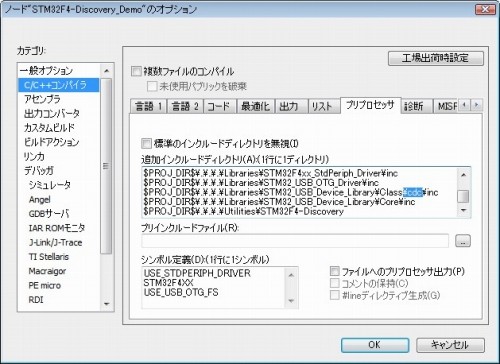Viewport: 500px width, 364px height.
Task: Click キャンセル button
Action: (450, 345)
